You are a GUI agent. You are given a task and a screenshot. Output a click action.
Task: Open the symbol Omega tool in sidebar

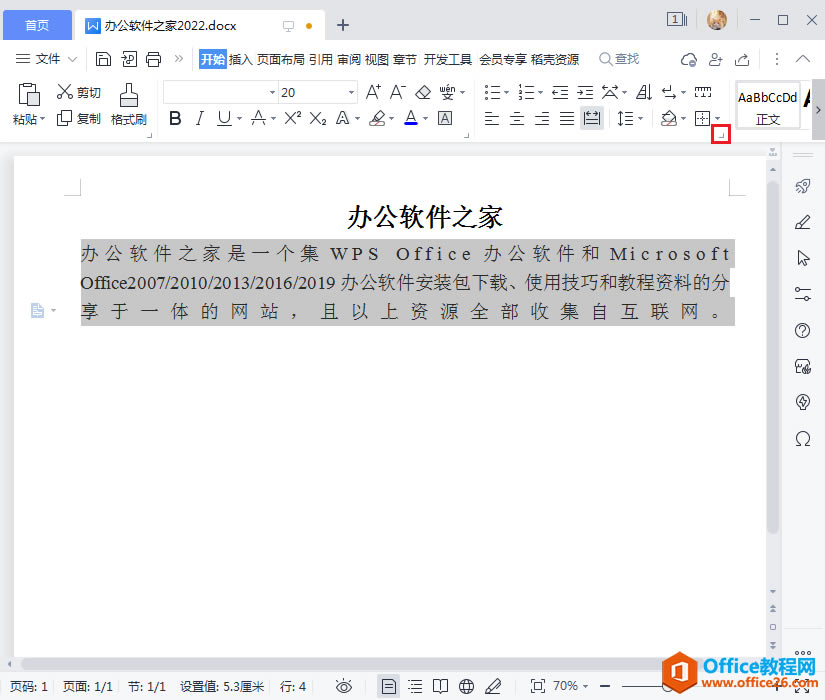(802, 439)
